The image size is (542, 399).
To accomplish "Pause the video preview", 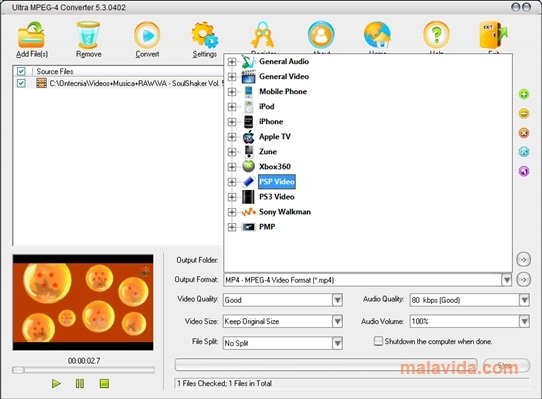I will [x=80, y=383].
